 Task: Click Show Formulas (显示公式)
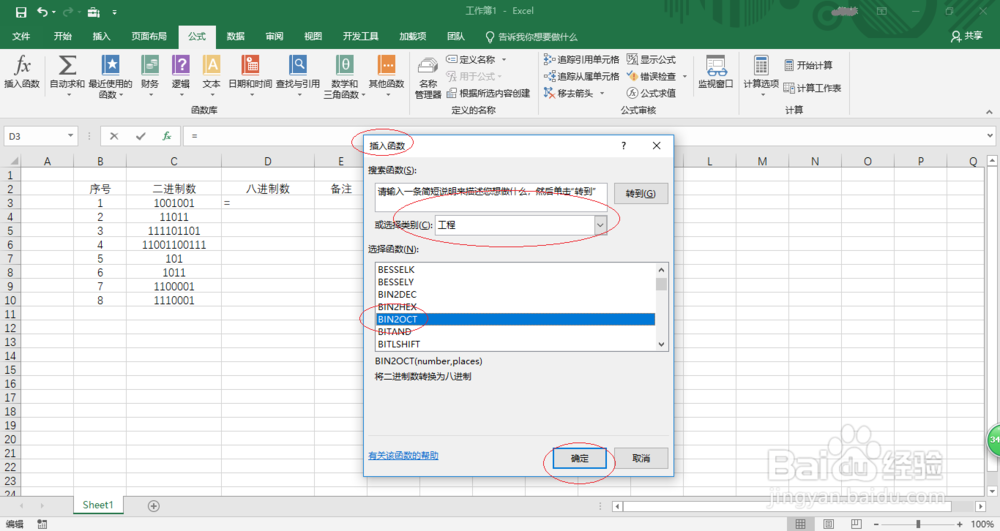click(651, 59)
